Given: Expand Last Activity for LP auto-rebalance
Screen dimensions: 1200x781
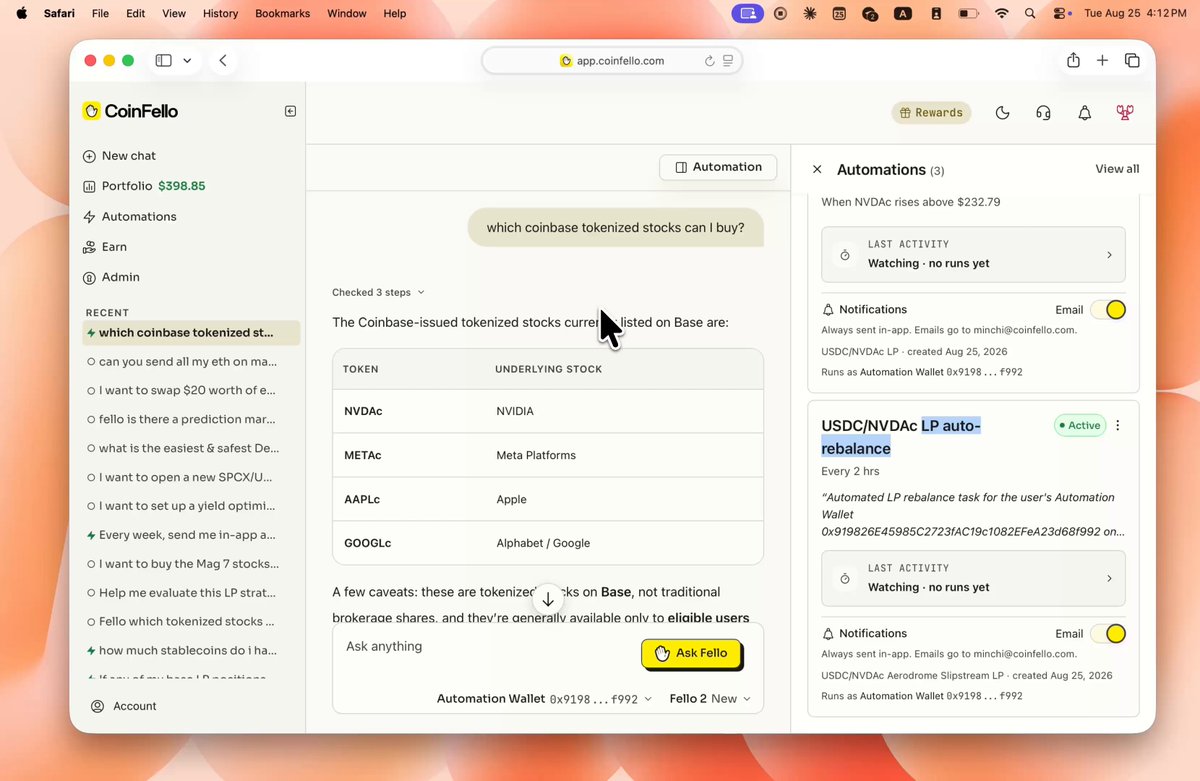Looking at the screenshot, I should (x=973, y=578).
